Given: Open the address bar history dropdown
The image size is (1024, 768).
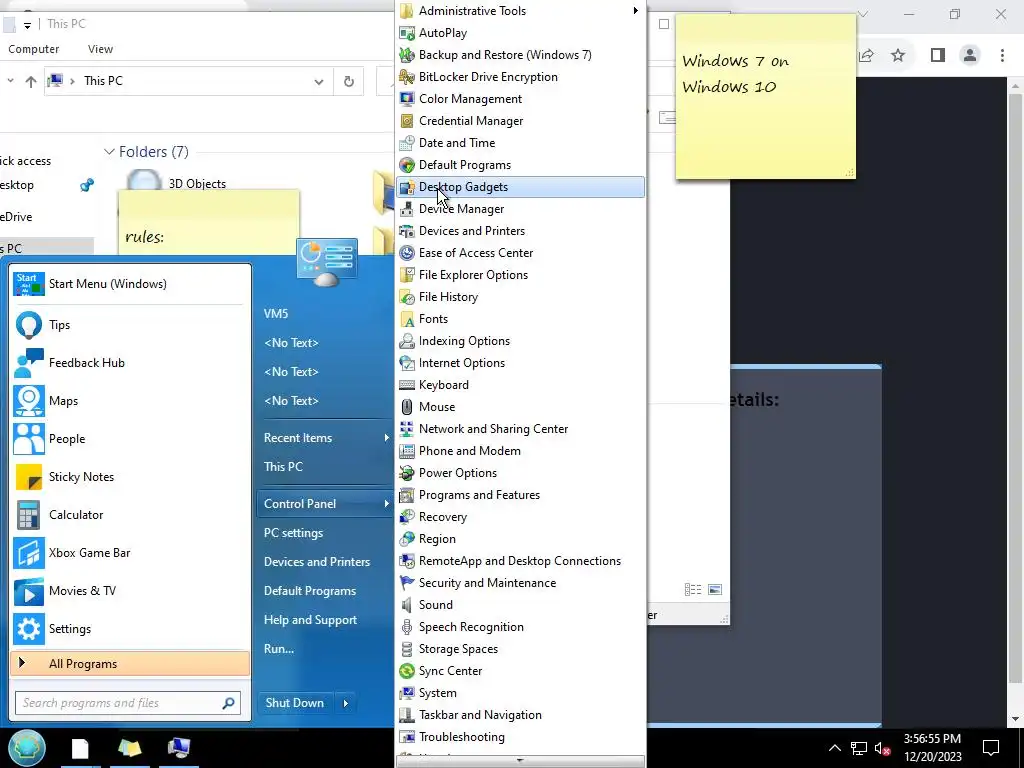Looking at the screenshot, I should coord(319,82).
